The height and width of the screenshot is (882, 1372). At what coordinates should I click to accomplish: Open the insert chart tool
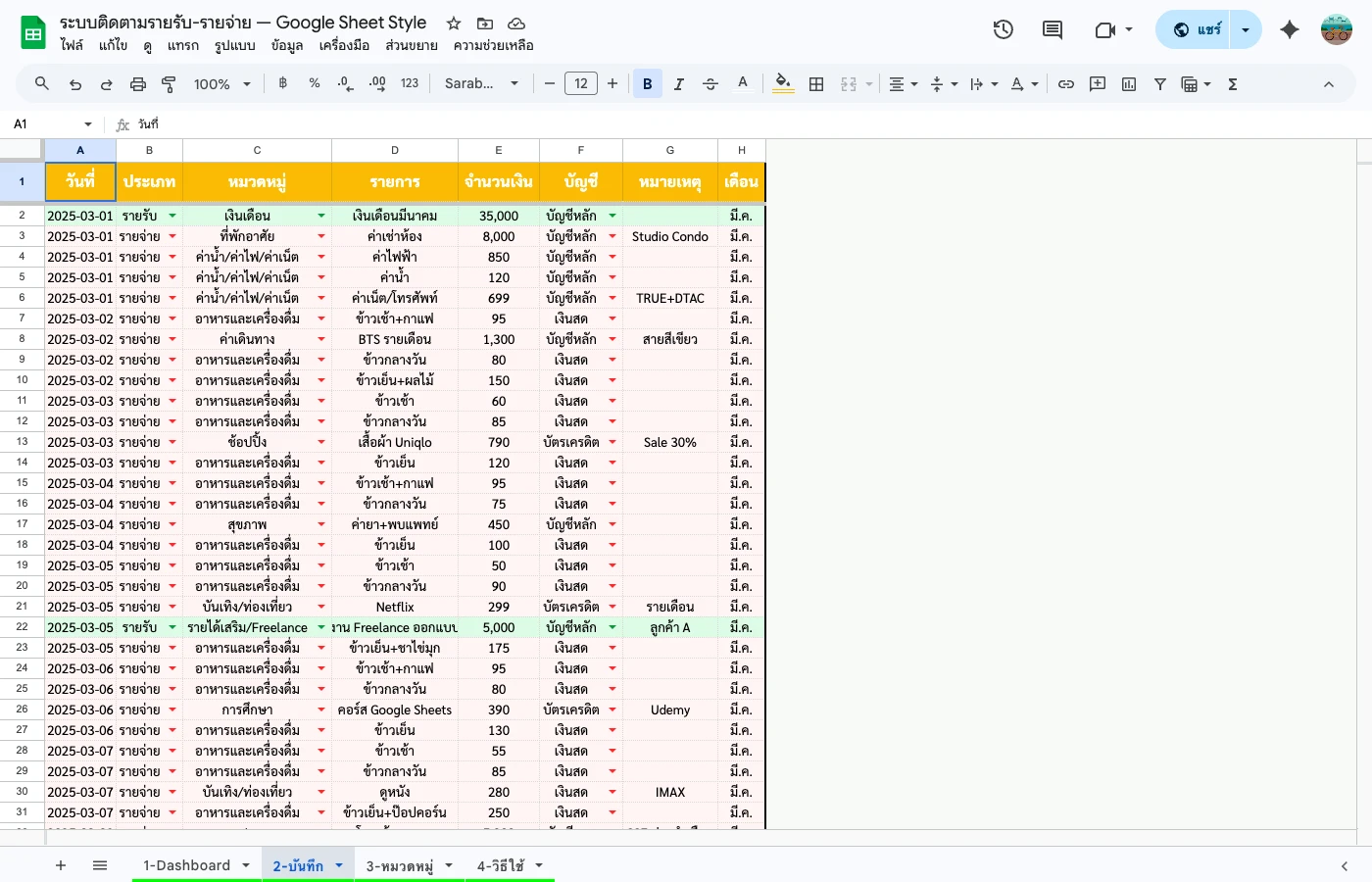coord(1128,83)
